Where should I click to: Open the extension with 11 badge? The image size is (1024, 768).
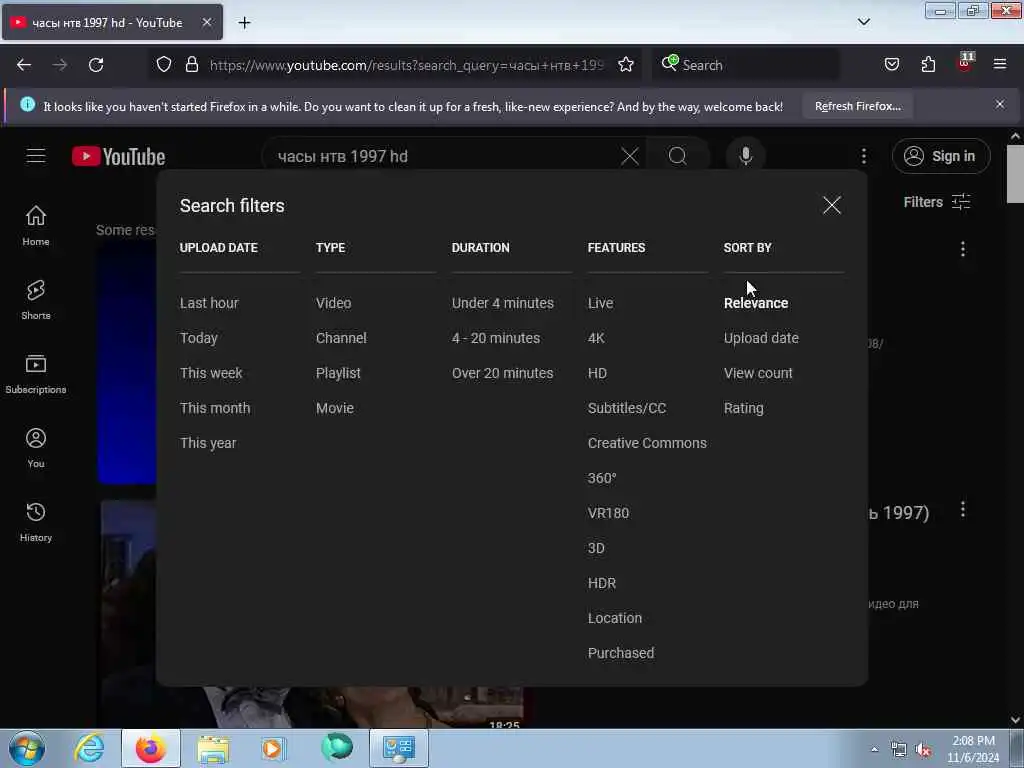965,63
